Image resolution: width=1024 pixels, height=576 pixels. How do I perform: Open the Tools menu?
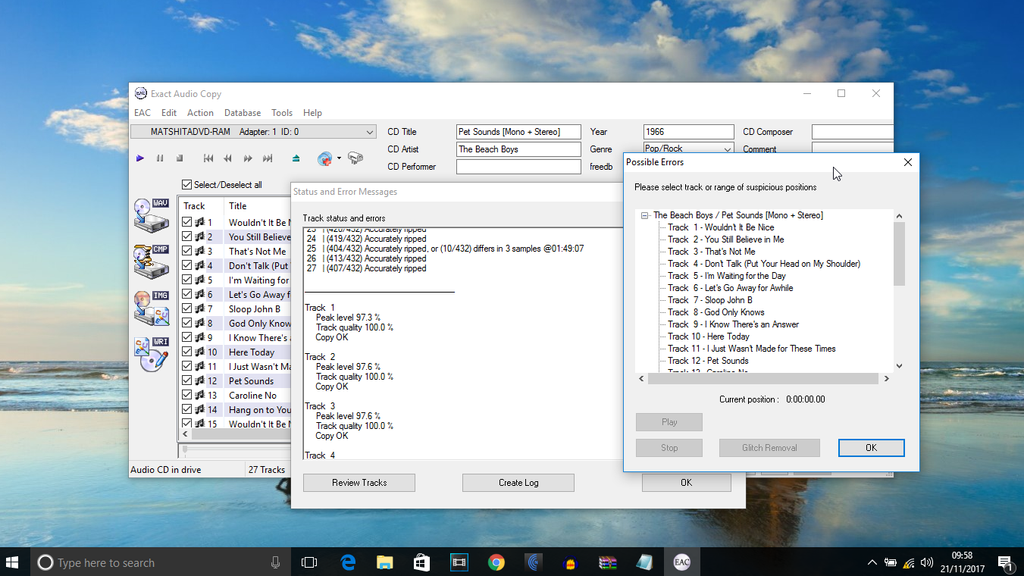(281, 112)
